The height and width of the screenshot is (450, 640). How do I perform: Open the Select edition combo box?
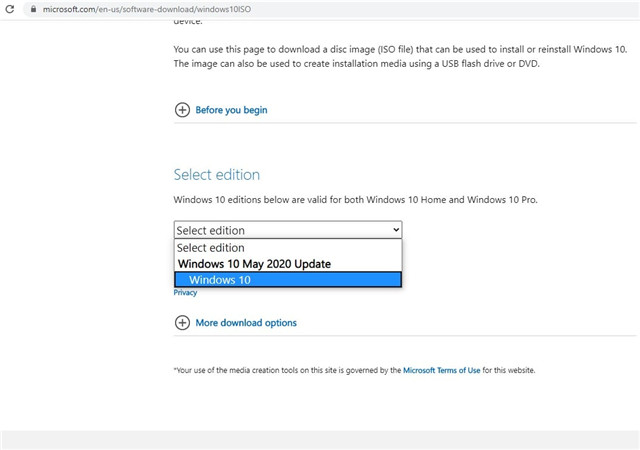click(288, 230)
